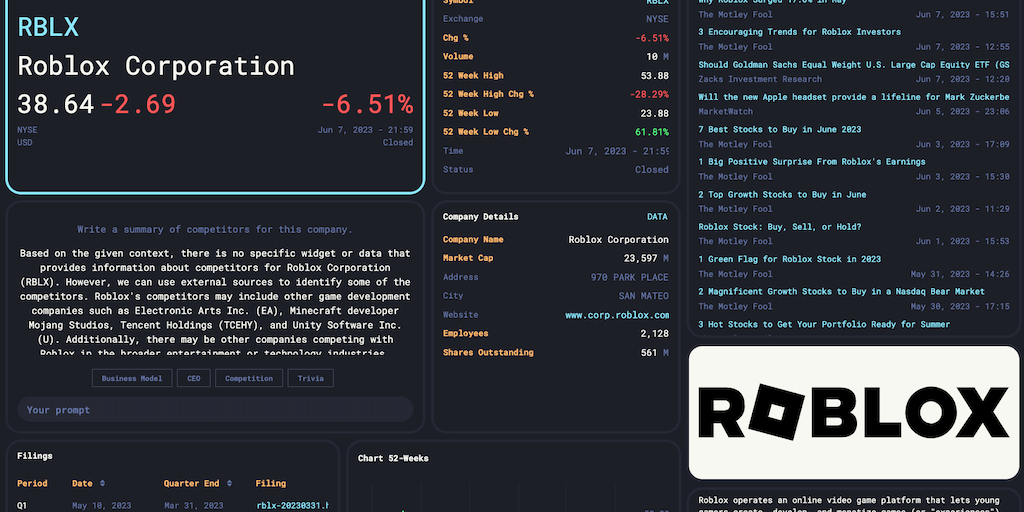Visit www.corp.roblox.com website link
Image resolution: width=1024 pixels, height=512 pixels.
tap(617, 315)
